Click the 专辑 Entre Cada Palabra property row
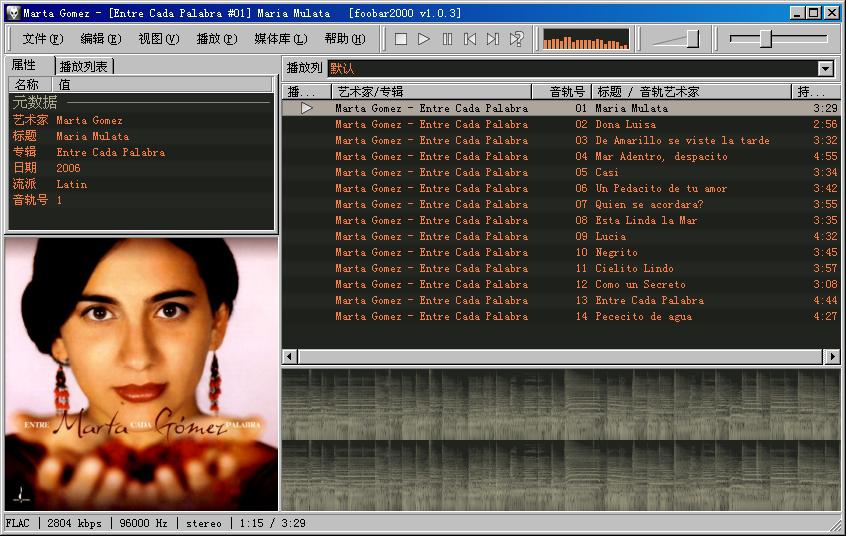The height and width of the screenshot is (536, 846). click(141, 152)
